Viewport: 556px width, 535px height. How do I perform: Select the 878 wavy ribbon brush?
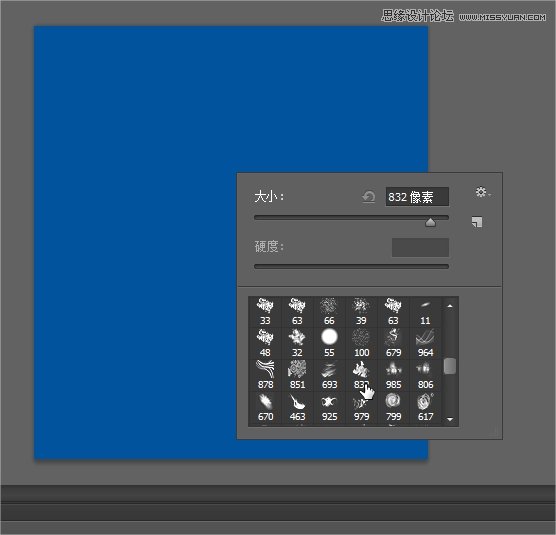[265, 375]
